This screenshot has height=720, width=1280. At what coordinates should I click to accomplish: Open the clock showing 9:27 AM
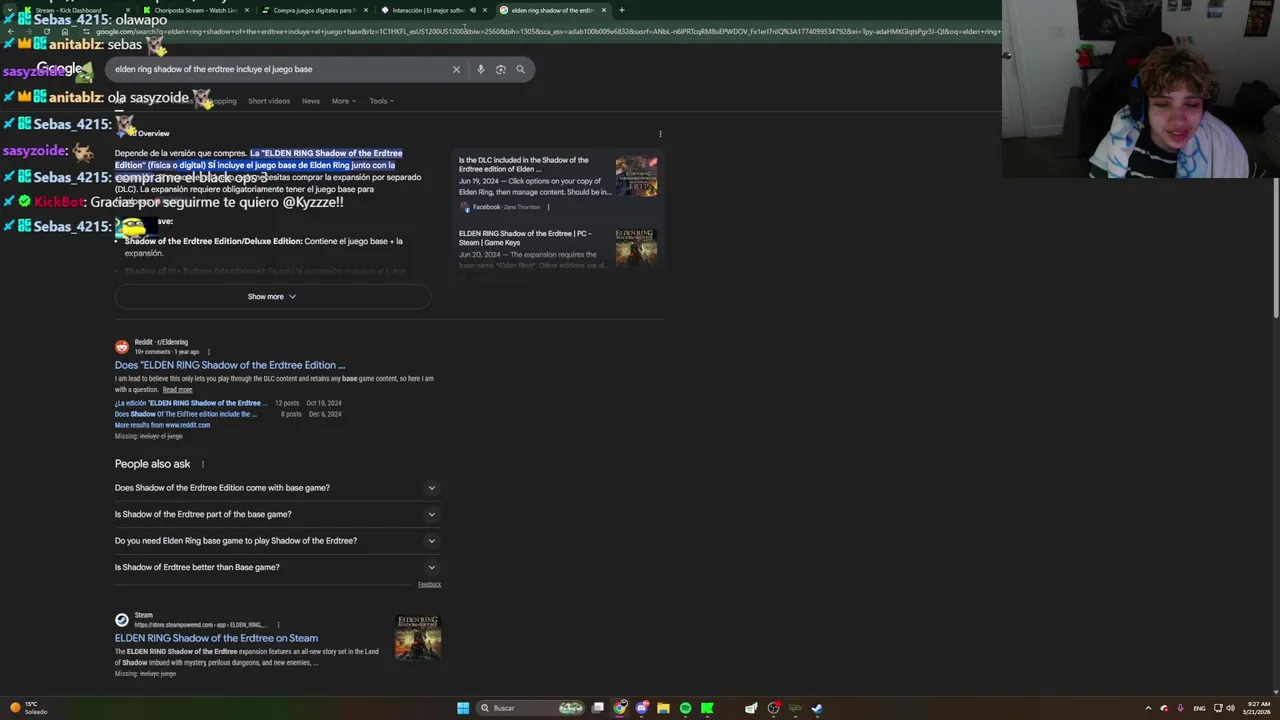tap(1258, 708)
